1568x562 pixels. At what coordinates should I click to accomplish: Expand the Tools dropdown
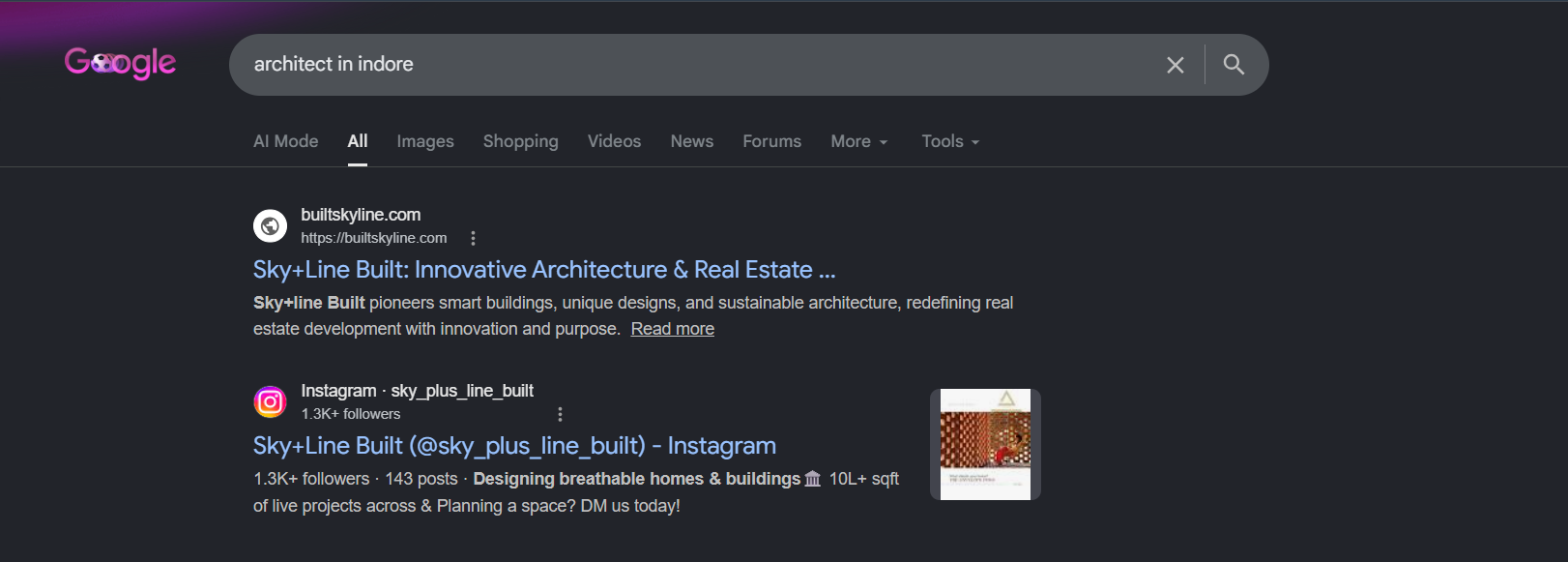950,141
